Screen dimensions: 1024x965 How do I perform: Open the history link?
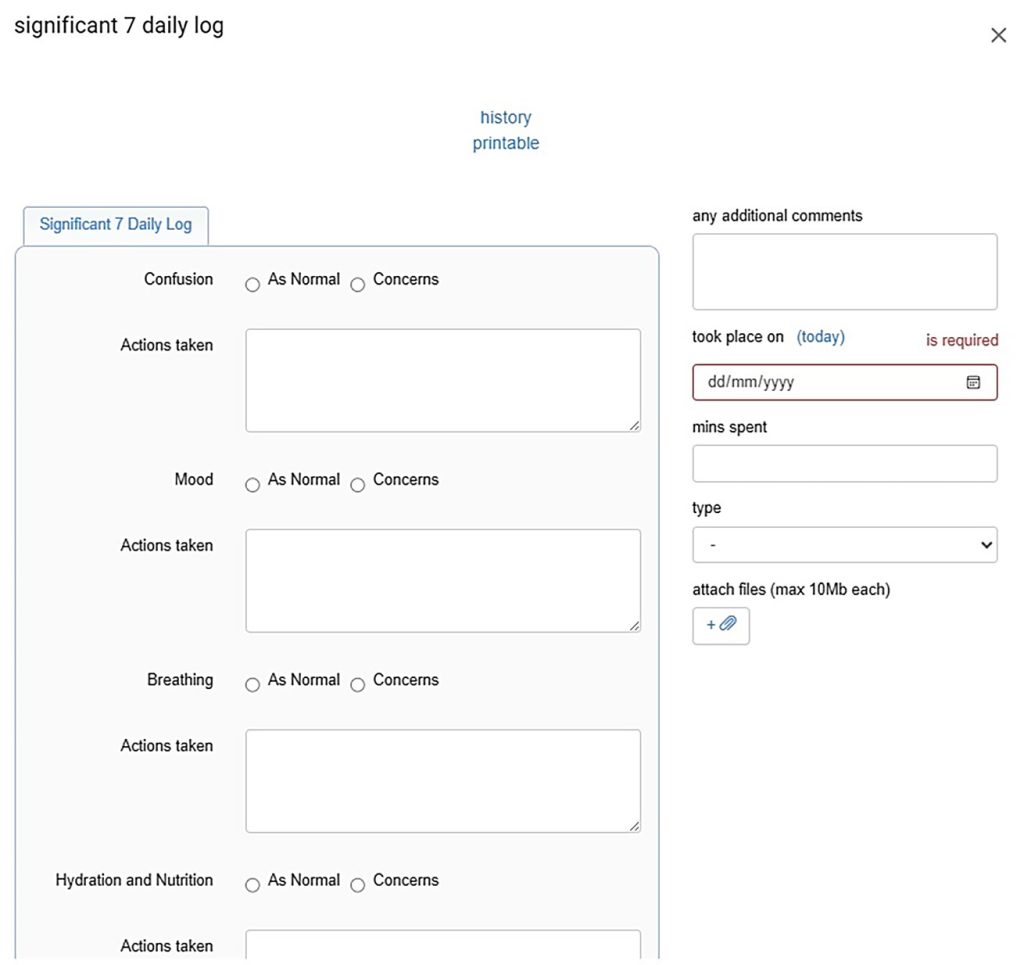pos(505,118)
